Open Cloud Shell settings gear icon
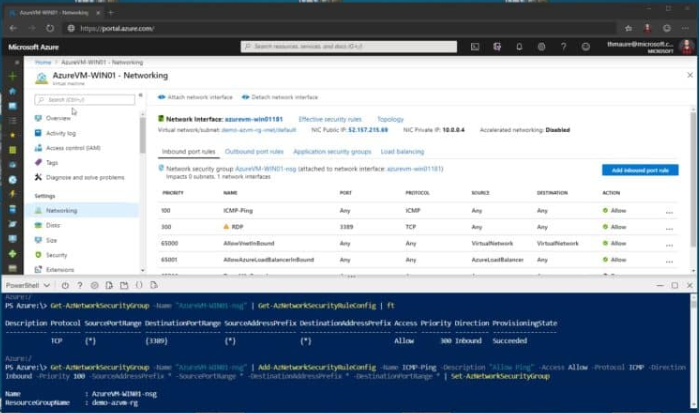 (95, 285)
